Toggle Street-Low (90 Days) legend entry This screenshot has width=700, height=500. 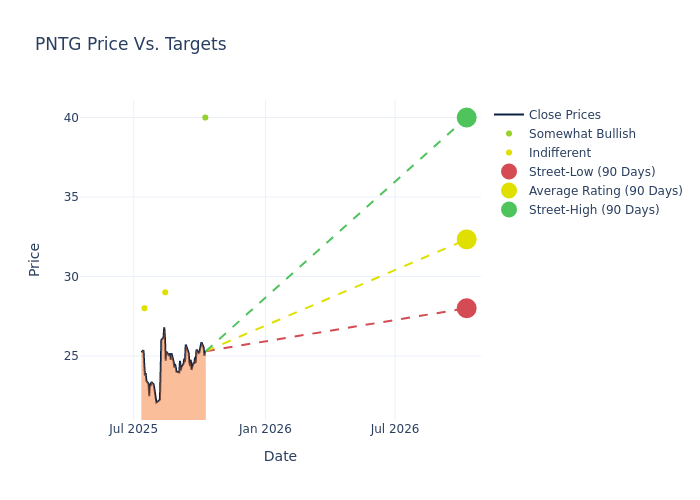point(591,172)
